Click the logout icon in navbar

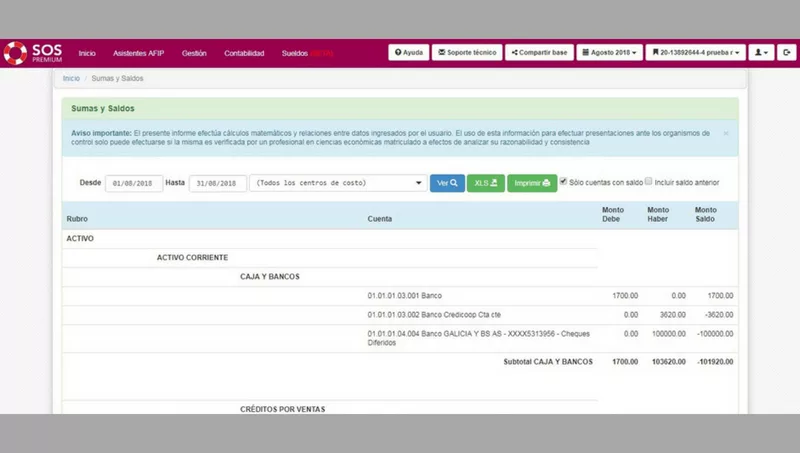tap(788, 52)
